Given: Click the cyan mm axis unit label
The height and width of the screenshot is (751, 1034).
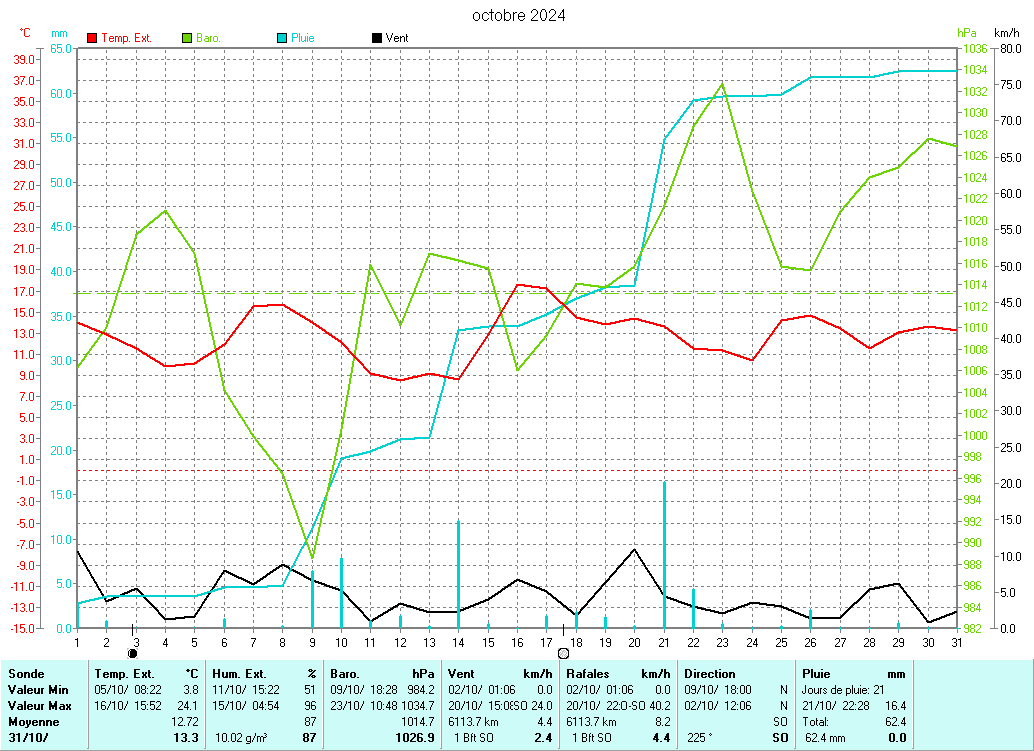Looking at the screenshot, I should tap(59, 33).
